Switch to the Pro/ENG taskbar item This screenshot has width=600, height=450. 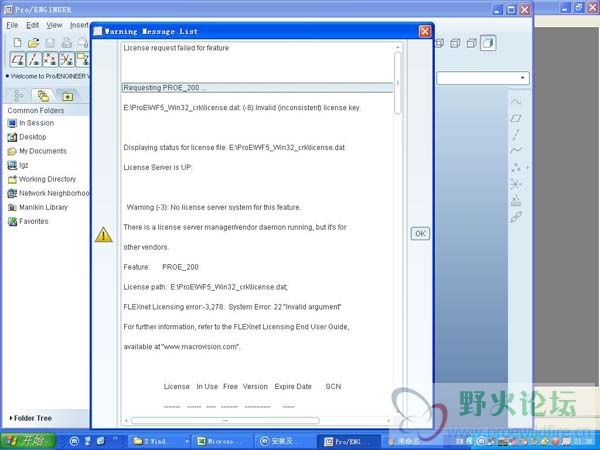[349, 441]
